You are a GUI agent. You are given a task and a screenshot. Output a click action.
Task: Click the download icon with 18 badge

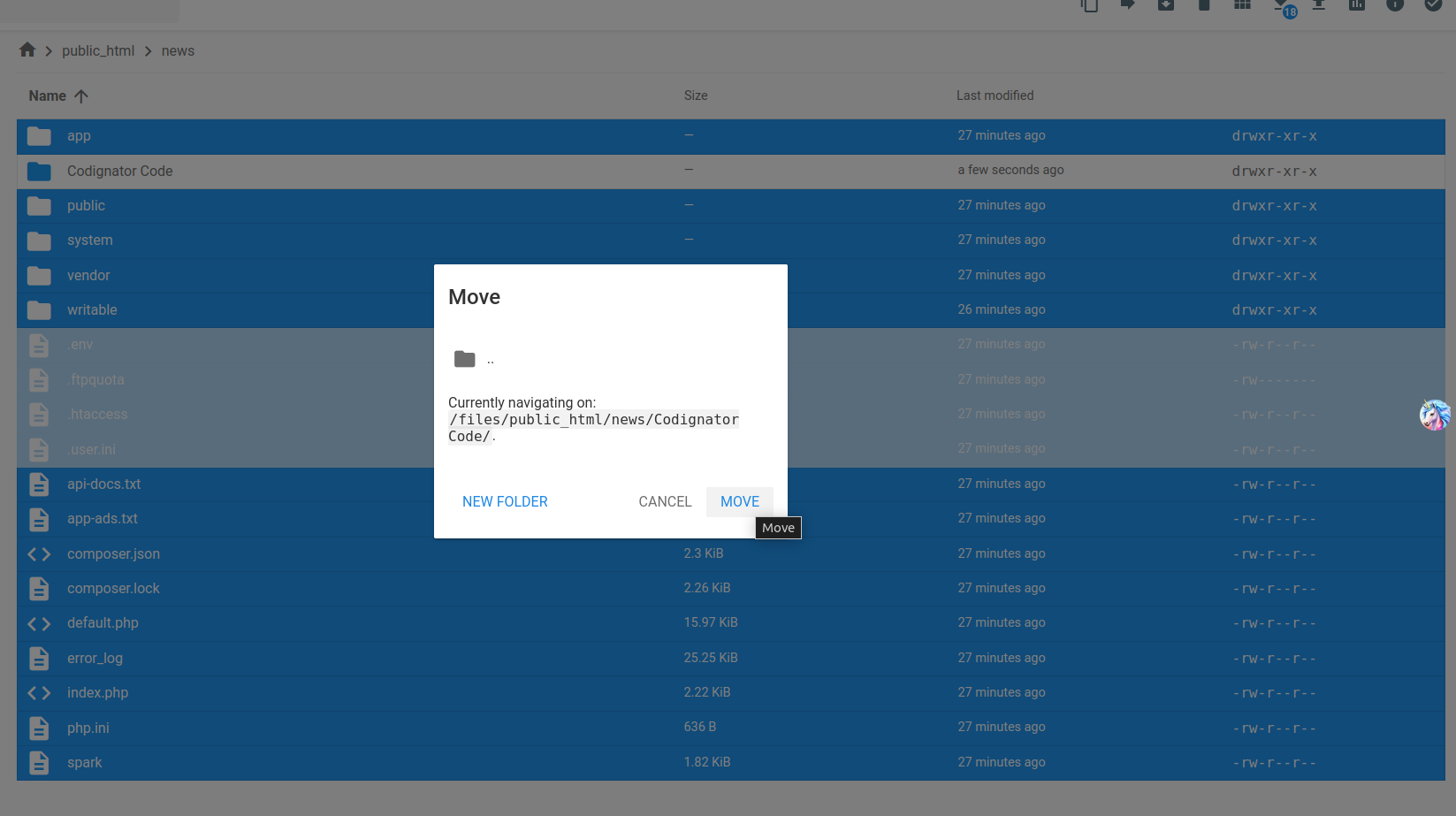[x=1282, y=5]
